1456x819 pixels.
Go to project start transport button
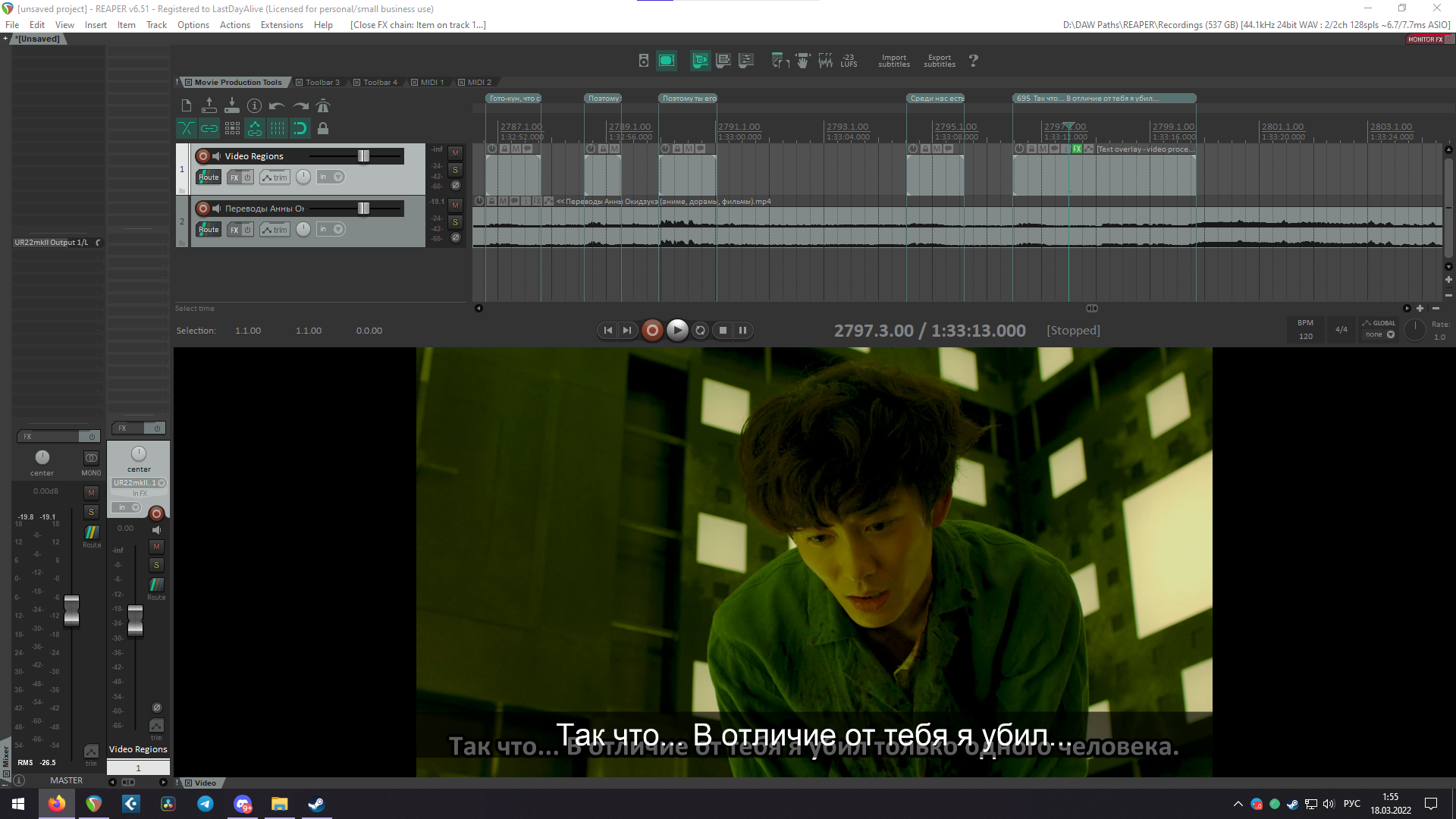tap(607, 331)
